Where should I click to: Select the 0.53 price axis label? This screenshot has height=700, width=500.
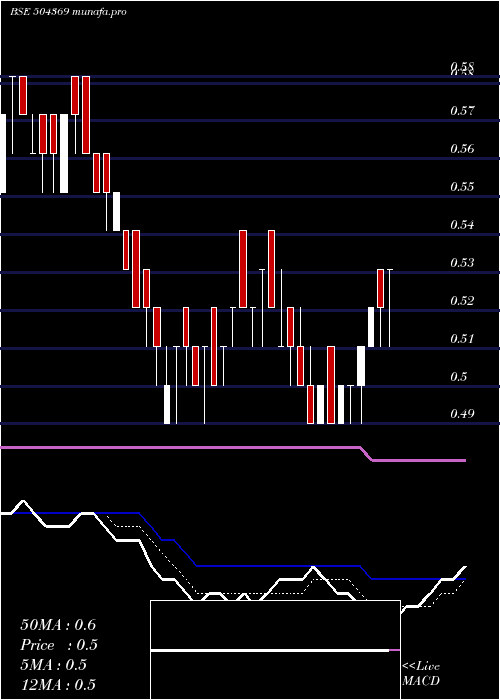click(x=462, y=262)
